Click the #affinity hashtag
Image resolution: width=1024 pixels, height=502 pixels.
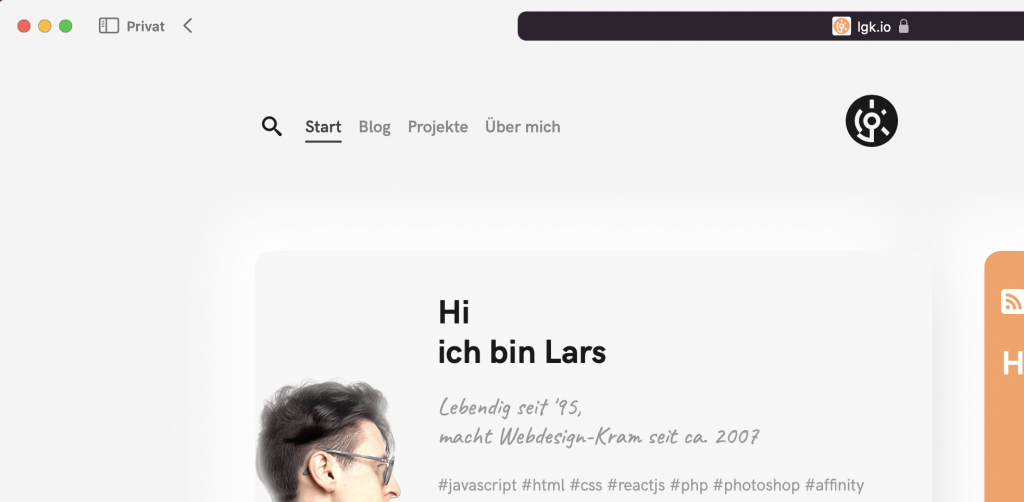pos(834,485)
